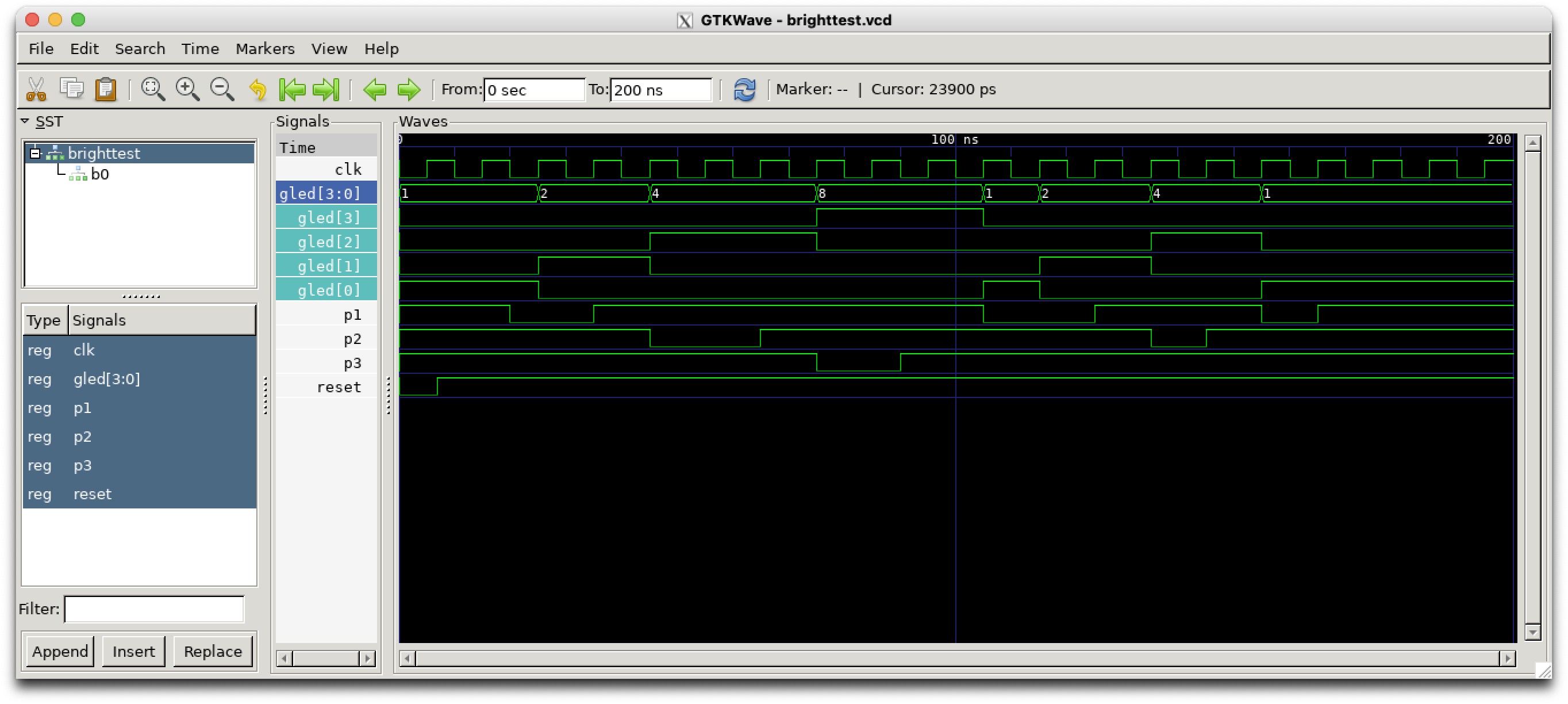Select reg p1 in the signal list

click(x=140, y=407)
